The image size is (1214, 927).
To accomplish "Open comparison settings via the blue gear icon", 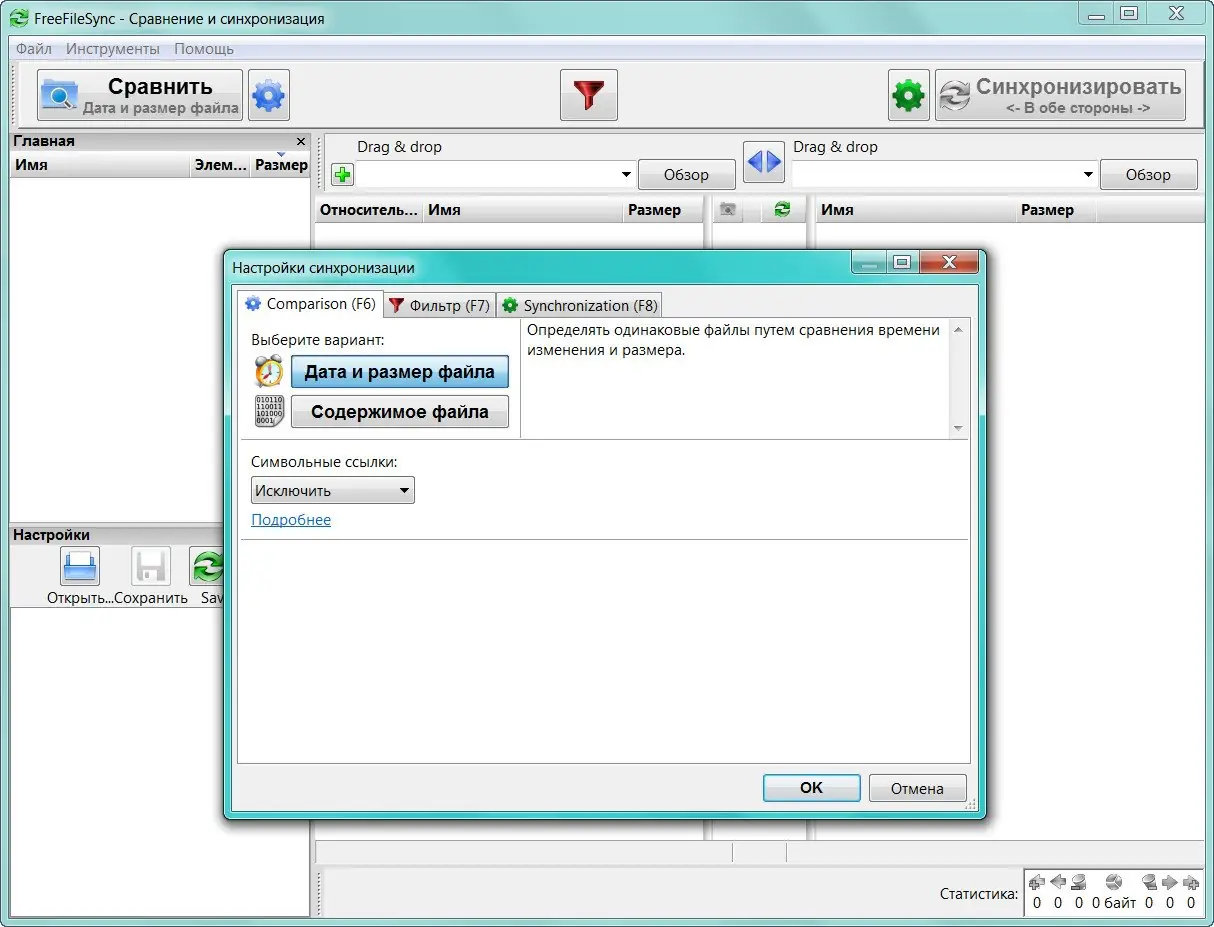I will 269,96.
